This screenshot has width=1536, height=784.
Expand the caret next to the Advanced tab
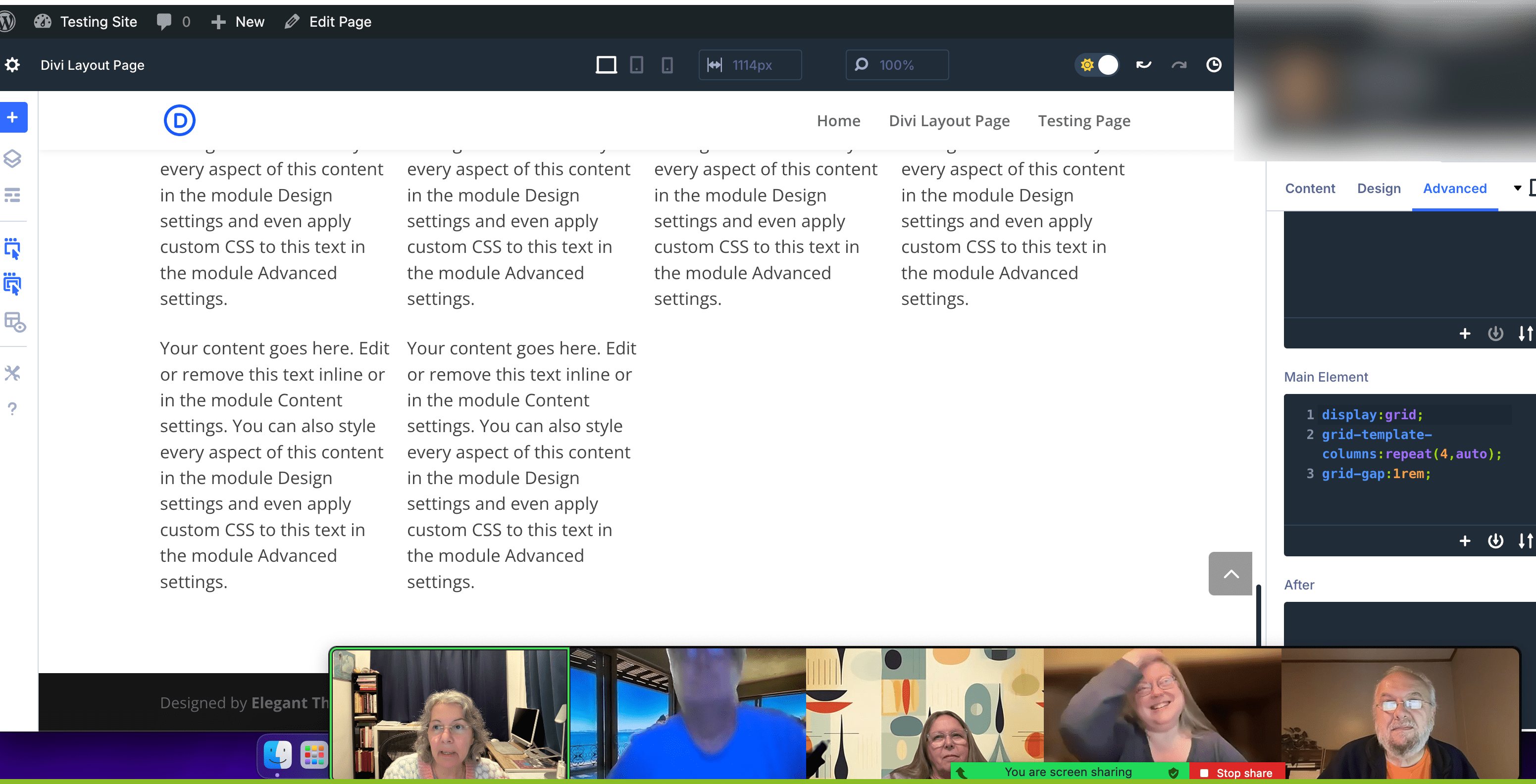click(1518, 188)
